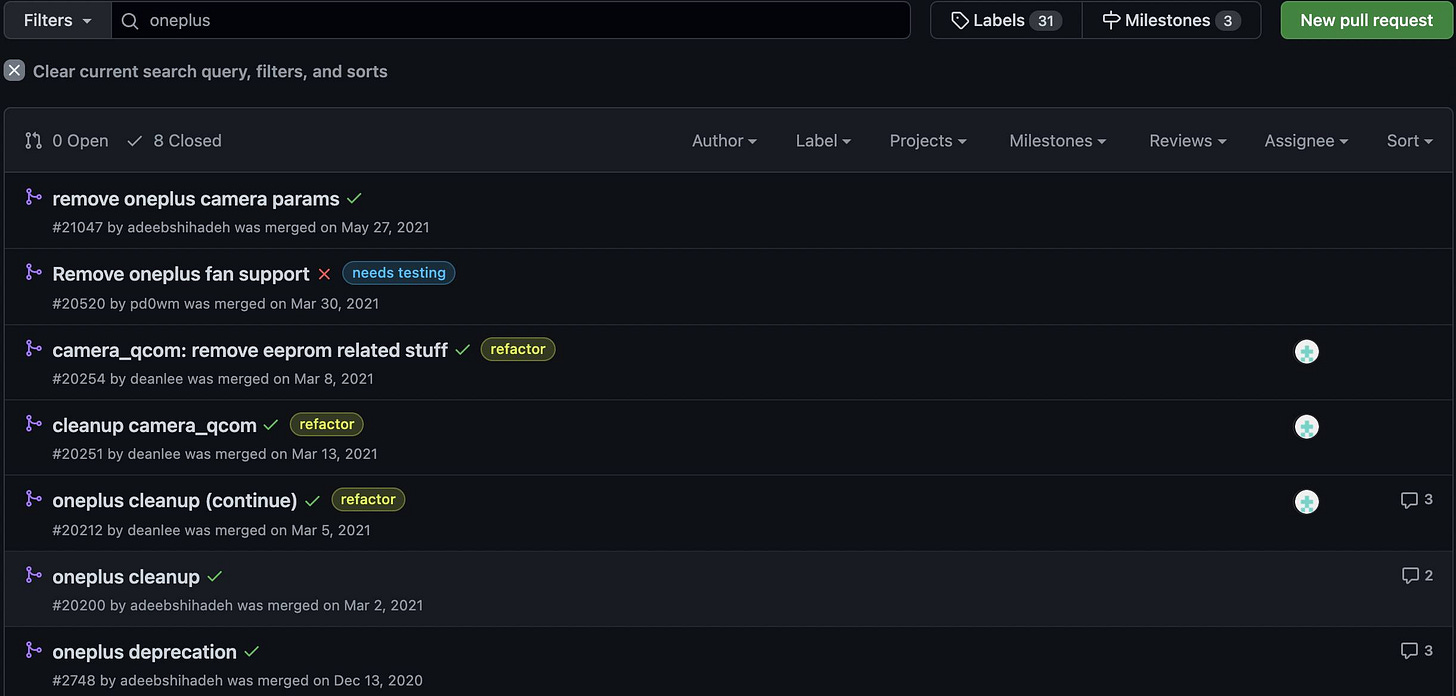
Task: Click green check status on cleanup camera_qcom
Action: [271, 425]
